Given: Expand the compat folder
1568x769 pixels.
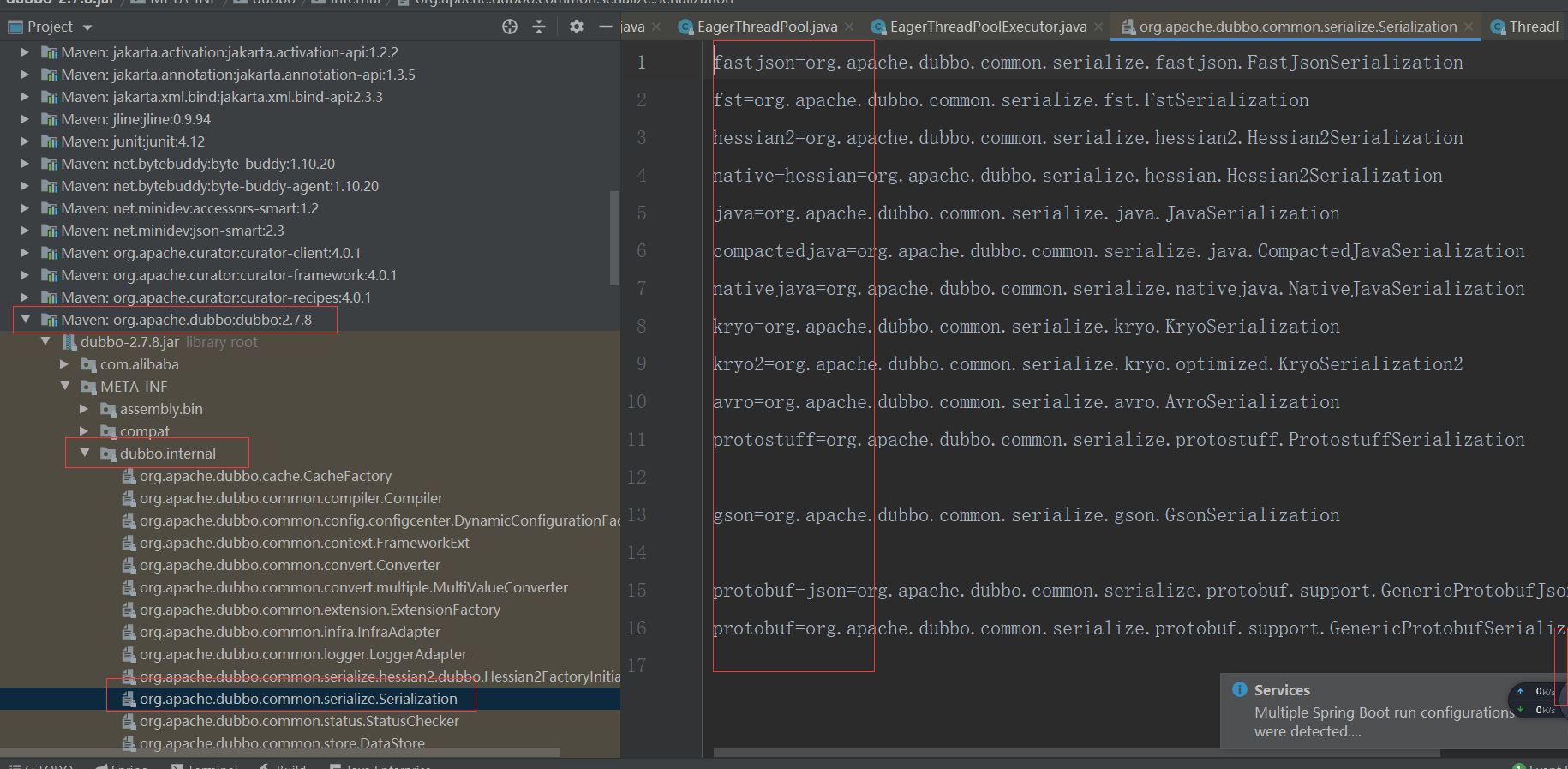Looking at the screenshot, I should 84,431.
